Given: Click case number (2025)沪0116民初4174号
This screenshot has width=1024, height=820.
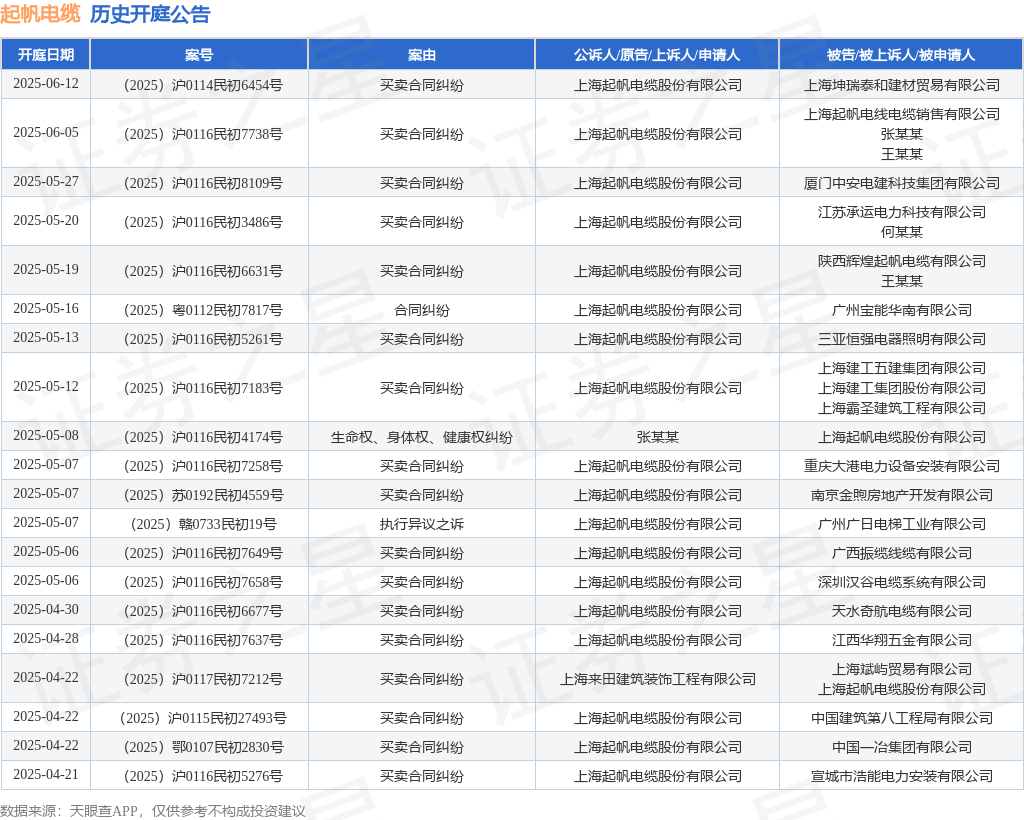Looking at the screenshot, I should [x=202, y=437].
